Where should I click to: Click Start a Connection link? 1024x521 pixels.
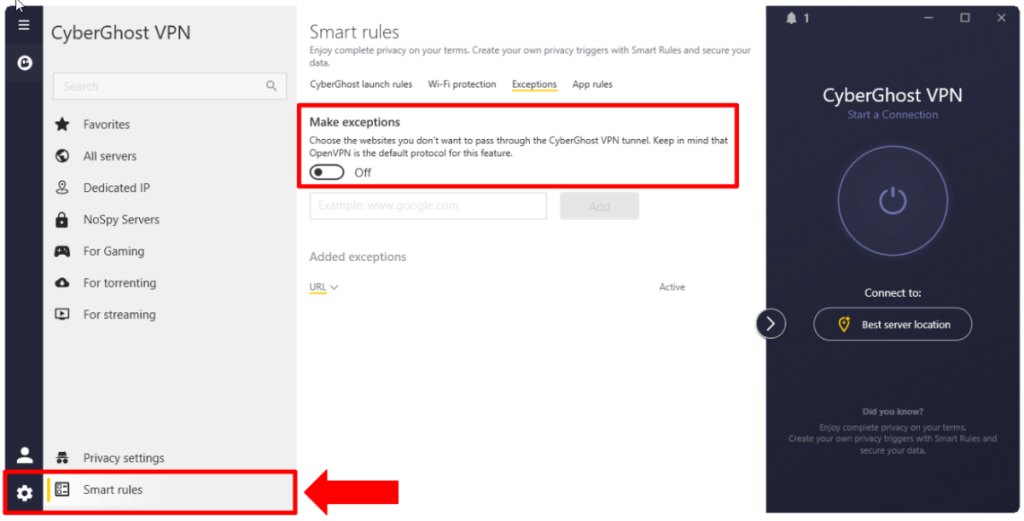click(x=892, y=115)
